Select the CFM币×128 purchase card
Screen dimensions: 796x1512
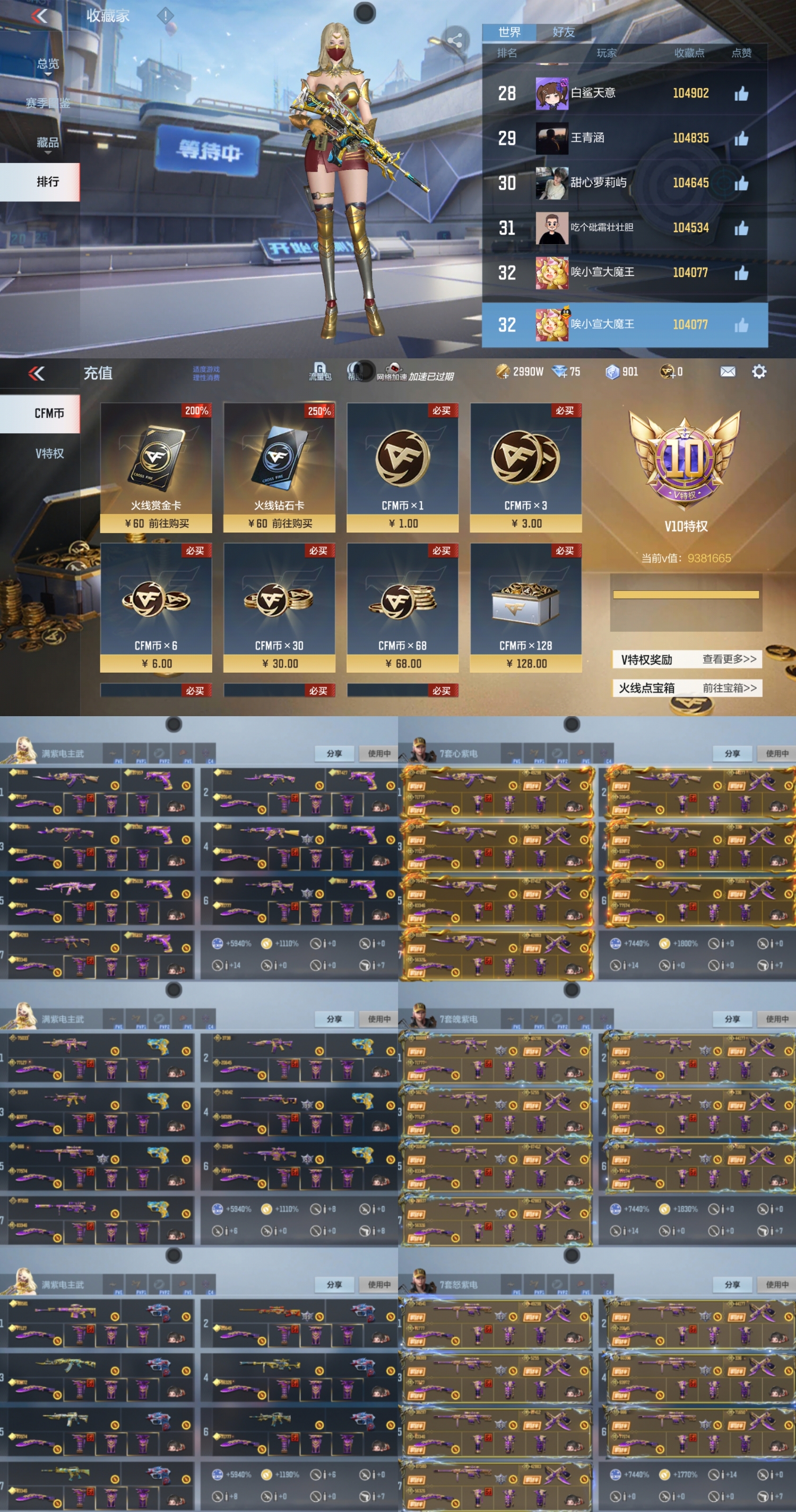click(x=525, y=607)
